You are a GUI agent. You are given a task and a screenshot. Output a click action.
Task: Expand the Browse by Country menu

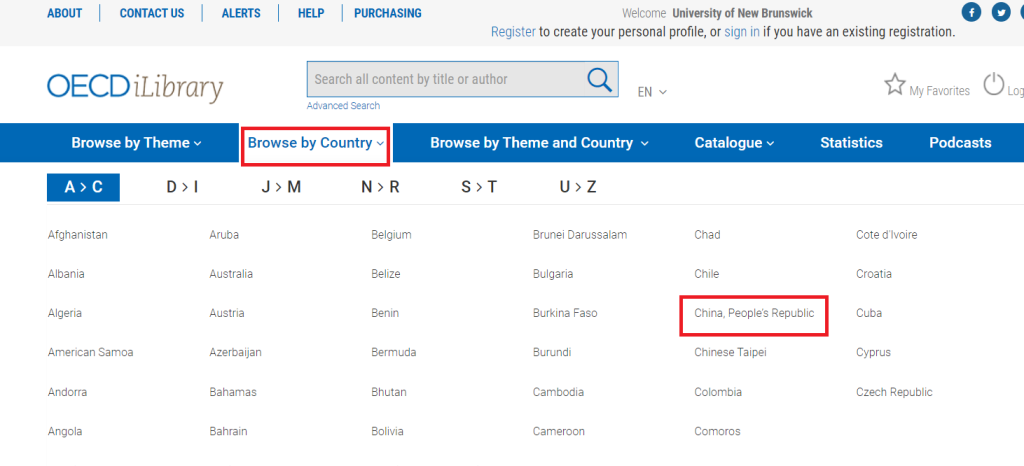click(x=316, y=143)
